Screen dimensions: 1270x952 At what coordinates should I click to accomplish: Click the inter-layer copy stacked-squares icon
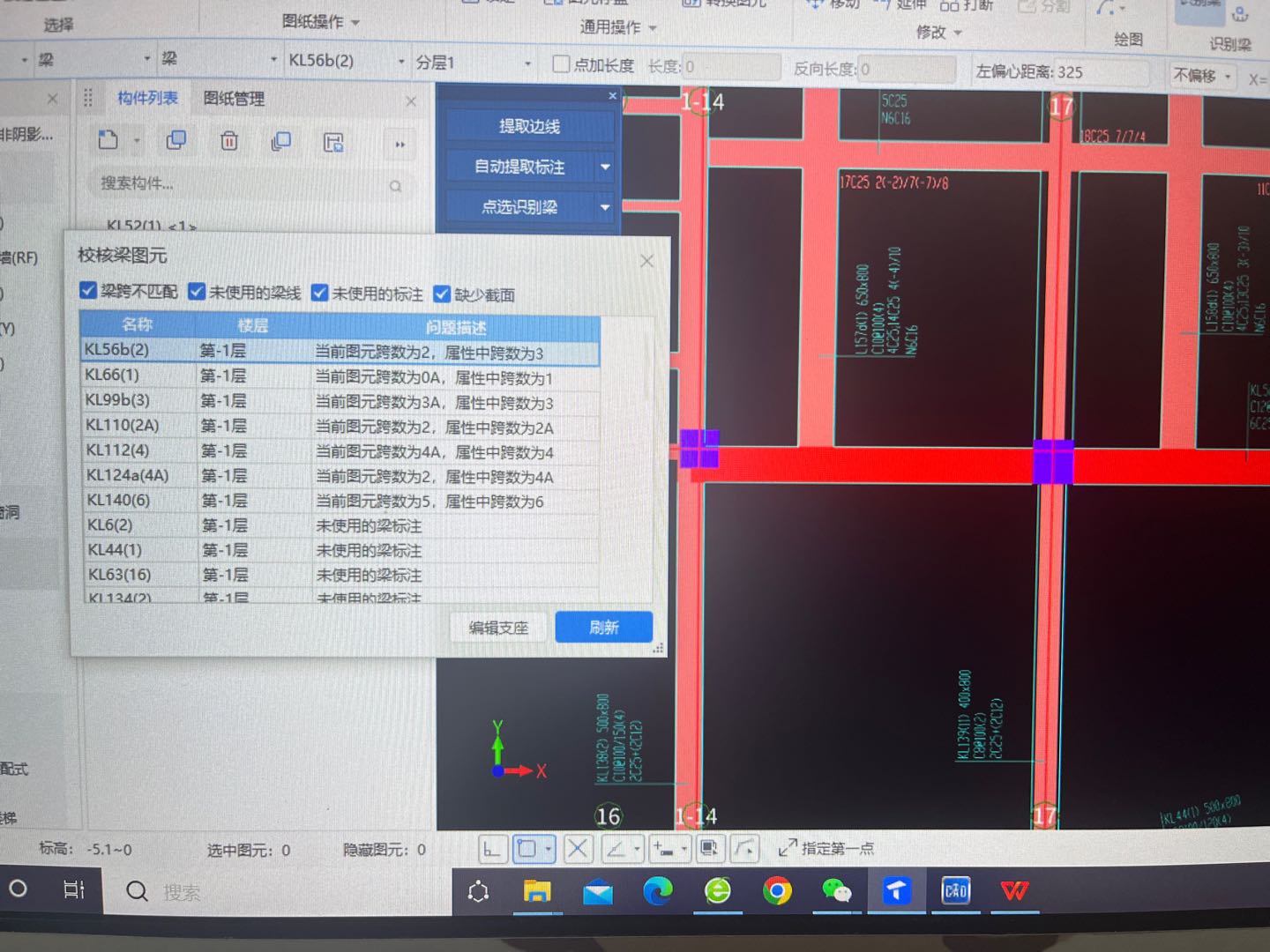click(x=281, y=141)
